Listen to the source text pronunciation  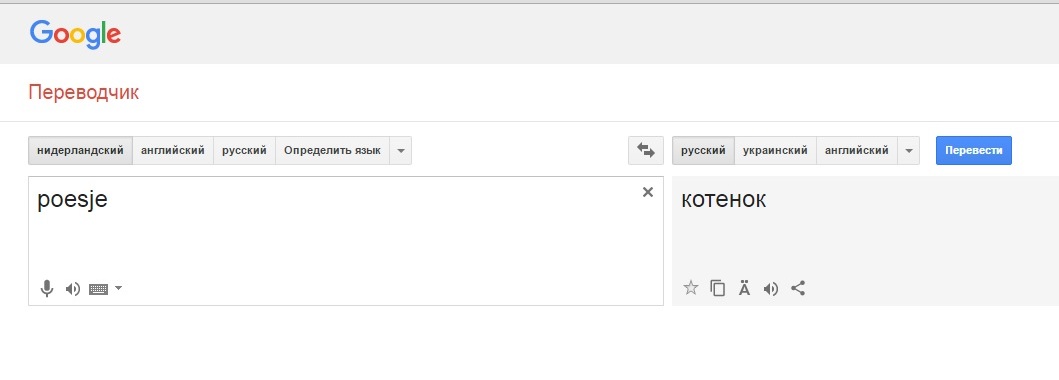(x=72, y=289)
